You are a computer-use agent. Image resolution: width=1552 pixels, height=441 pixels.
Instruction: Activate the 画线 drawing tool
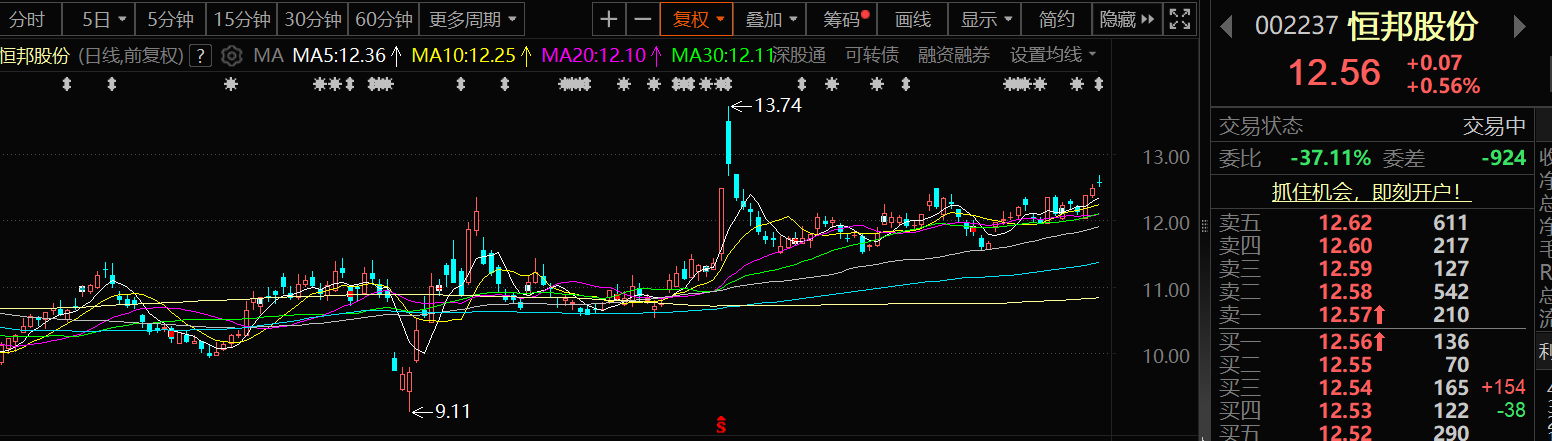pos(913,18)
